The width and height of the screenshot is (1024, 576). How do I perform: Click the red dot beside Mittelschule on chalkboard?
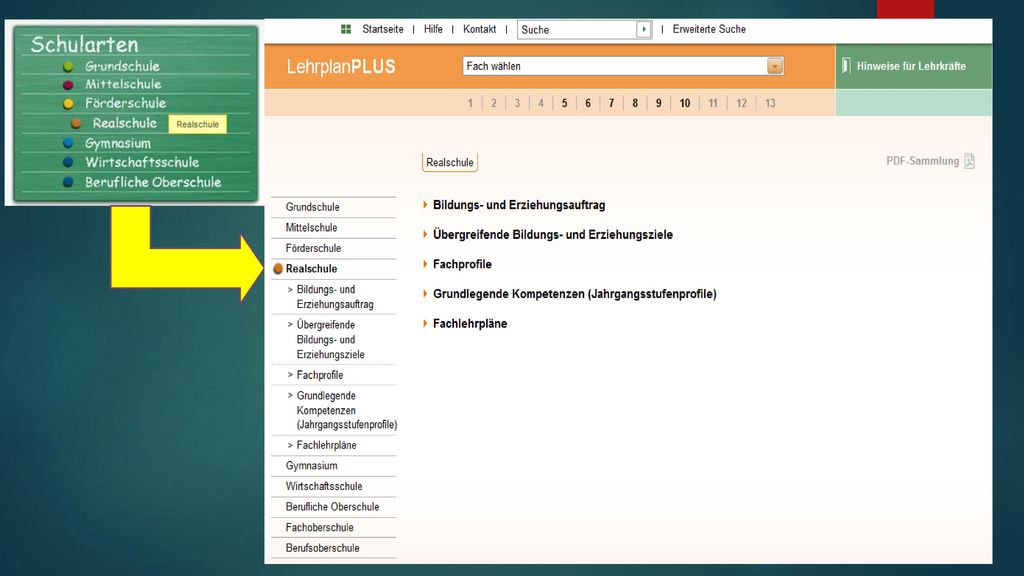[68, 85]
